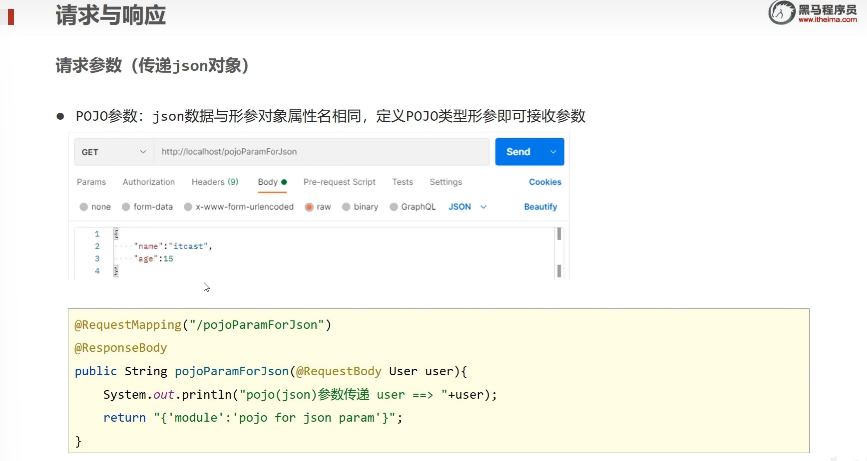Open the GET method dropdown
This screenshot has height=461, width=867.
[114, 152]
